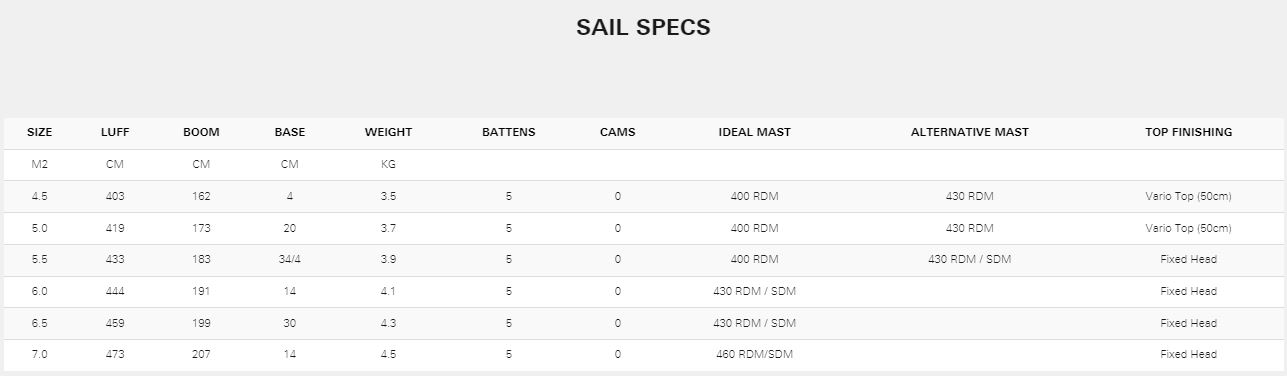The width and height of the screenshot is (1287, 376).
Task: Click the IDEAL MAST column header
Action: (x=755, y=132)
